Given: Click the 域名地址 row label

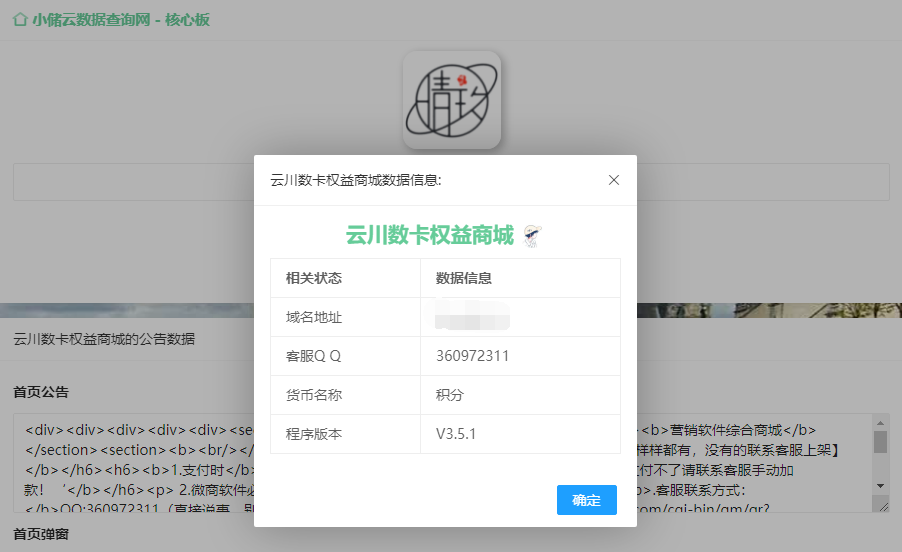Looking at the screenshot, I should [x=314, y=317].
